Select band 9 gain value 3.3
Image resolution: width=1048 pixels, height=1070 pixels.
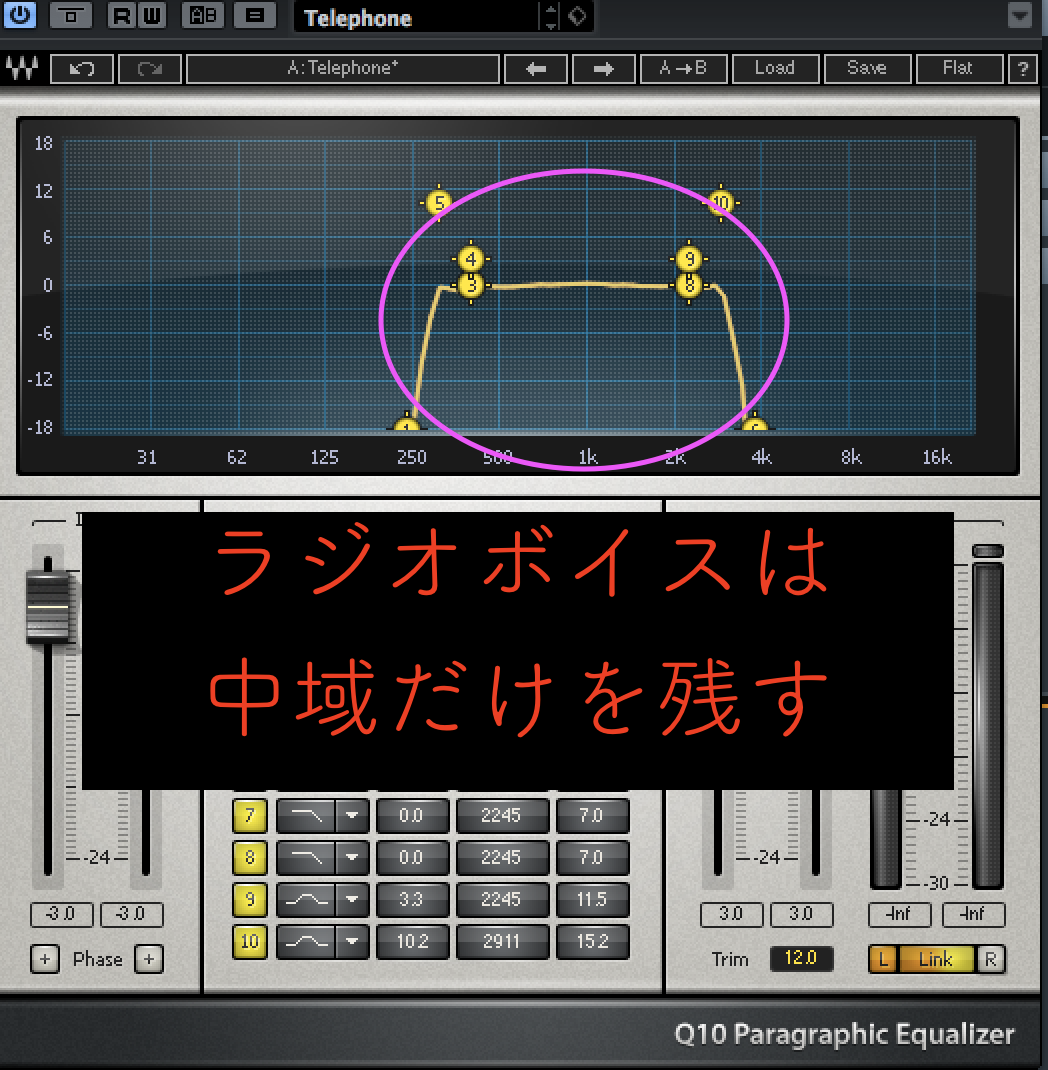pos(412,899)
